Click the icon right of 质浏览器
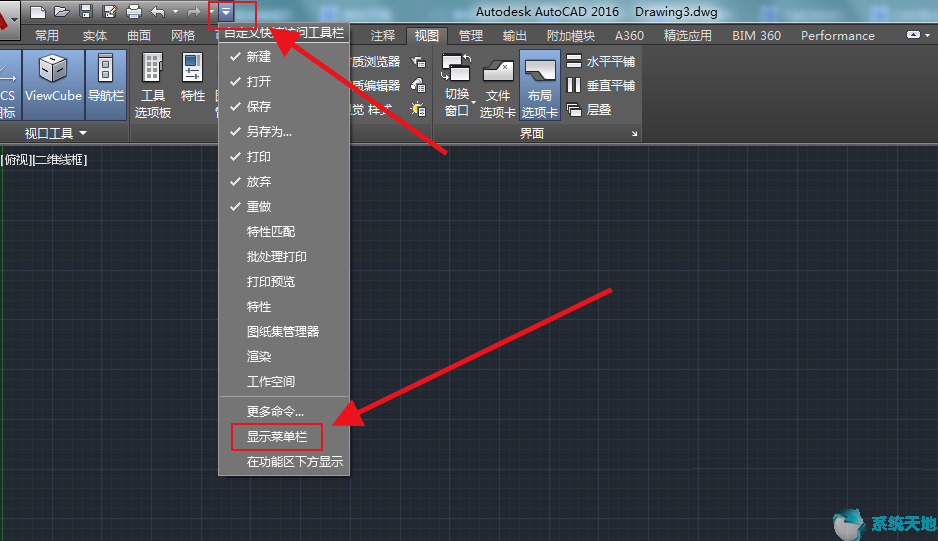 pyautogui.click(x=418, y=61)
